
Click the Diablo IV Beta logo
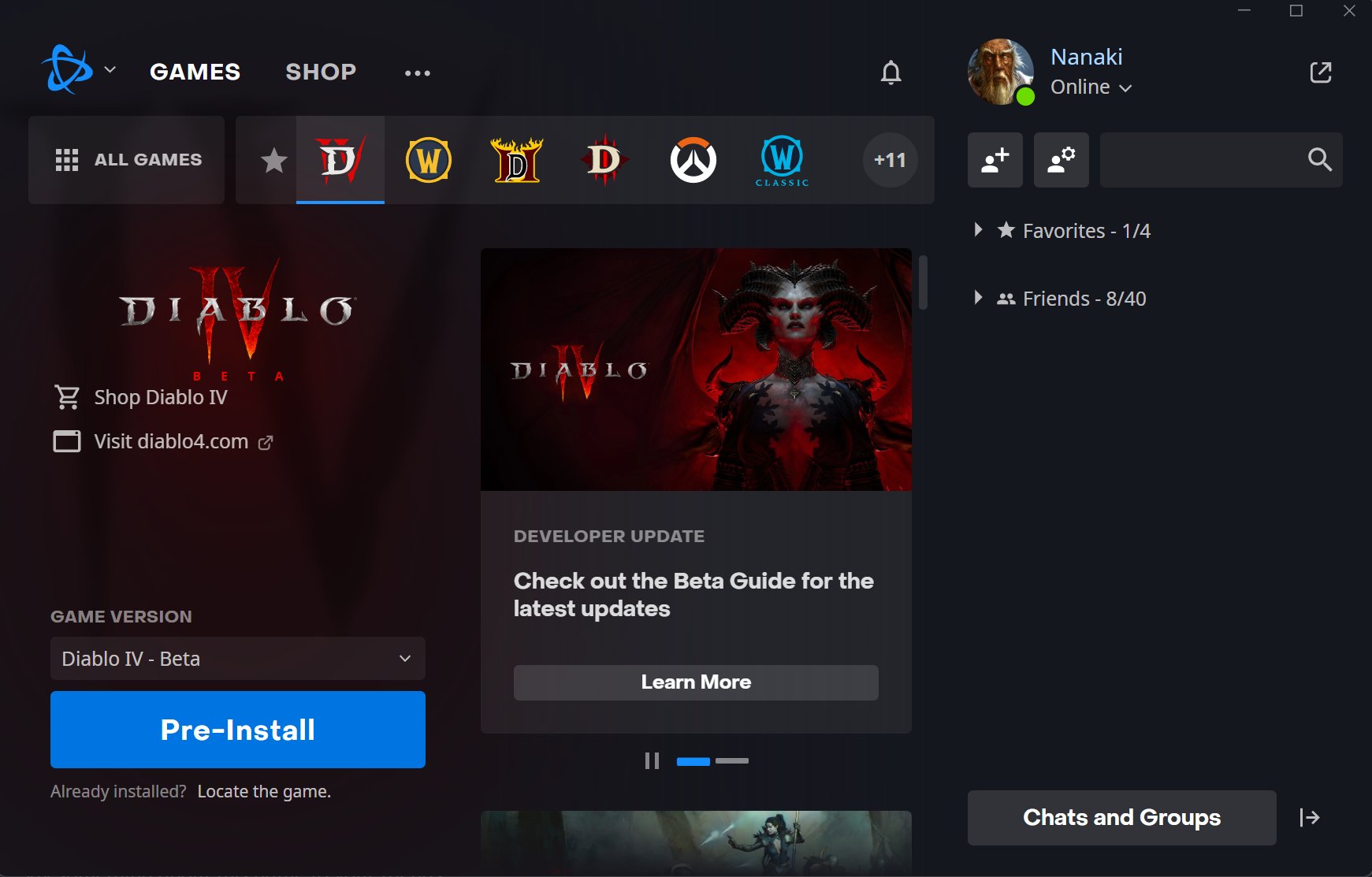point(236,319)
